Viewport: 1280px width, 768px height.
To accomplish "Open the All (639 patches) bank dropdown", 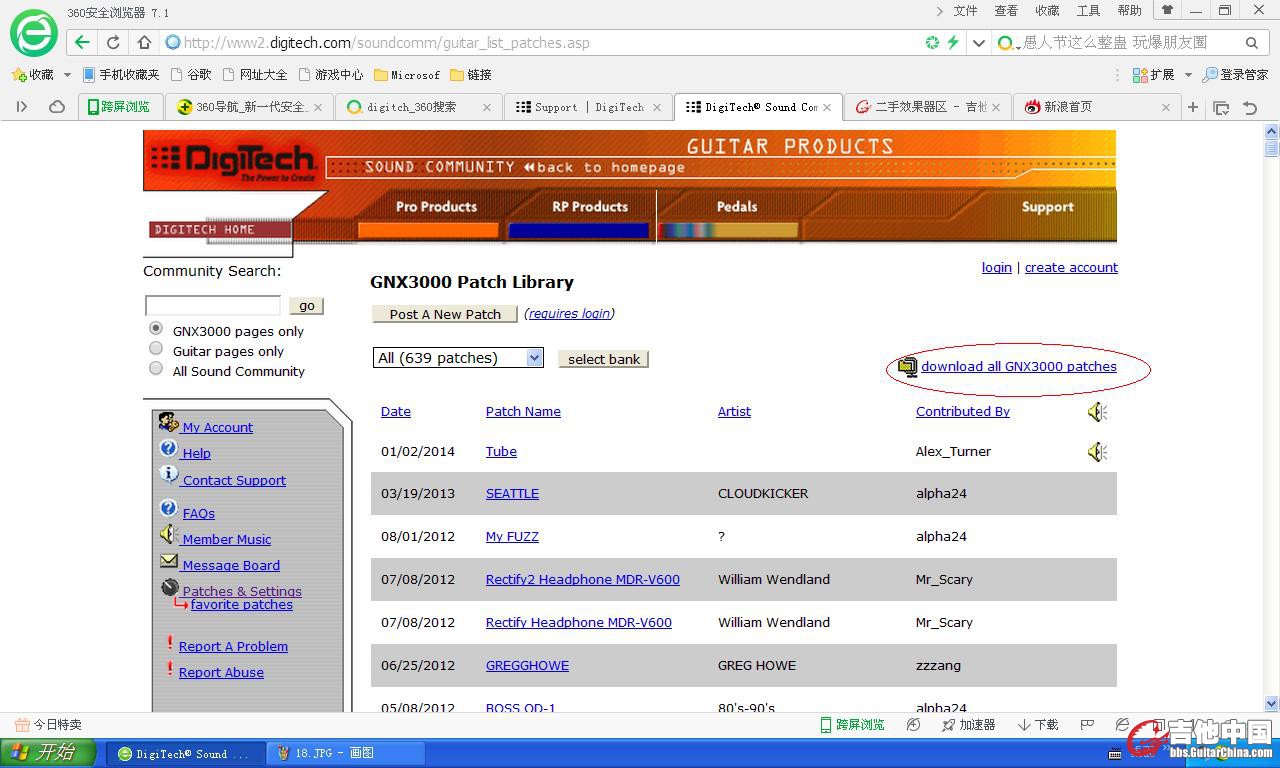I will 458,358.
